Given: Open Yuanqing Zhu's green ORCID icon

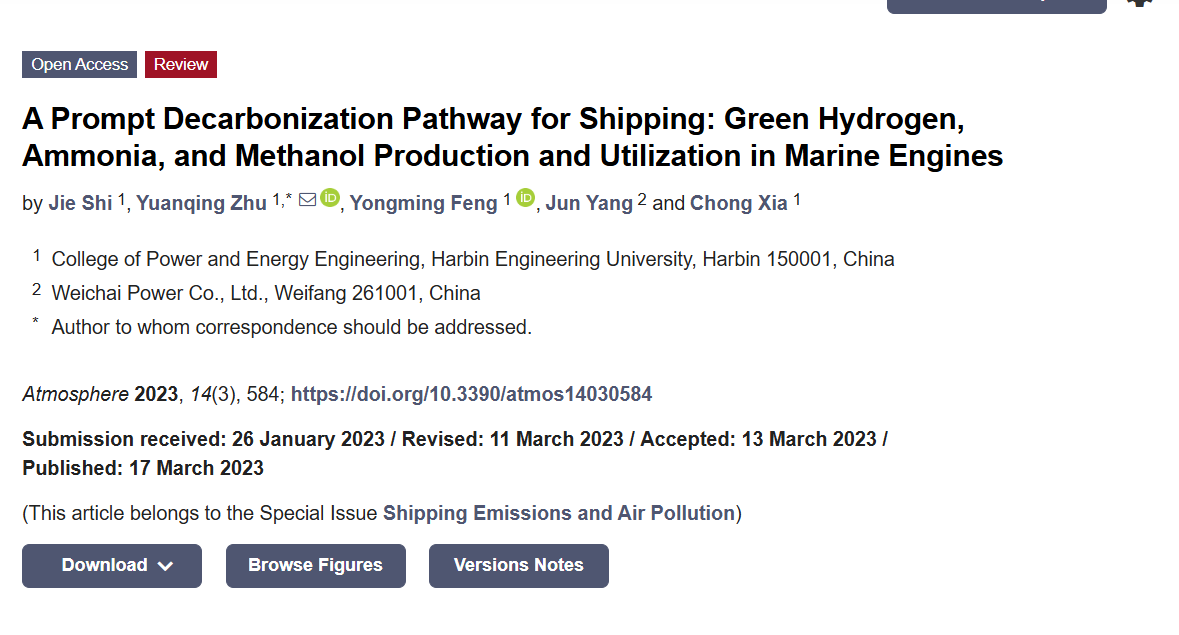Looking at the screenshot, I should coord(330,198).
